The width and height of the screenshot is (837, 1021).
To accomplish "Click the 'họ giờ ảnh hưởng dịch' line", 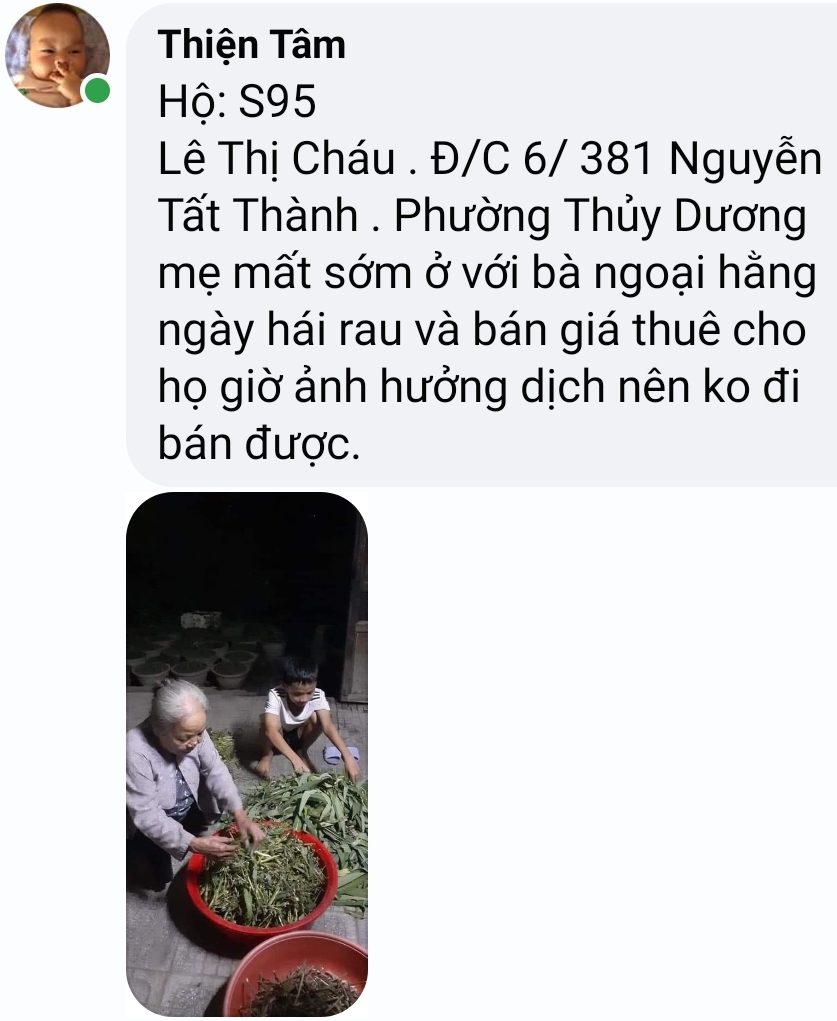I will [x=382, y=387].
